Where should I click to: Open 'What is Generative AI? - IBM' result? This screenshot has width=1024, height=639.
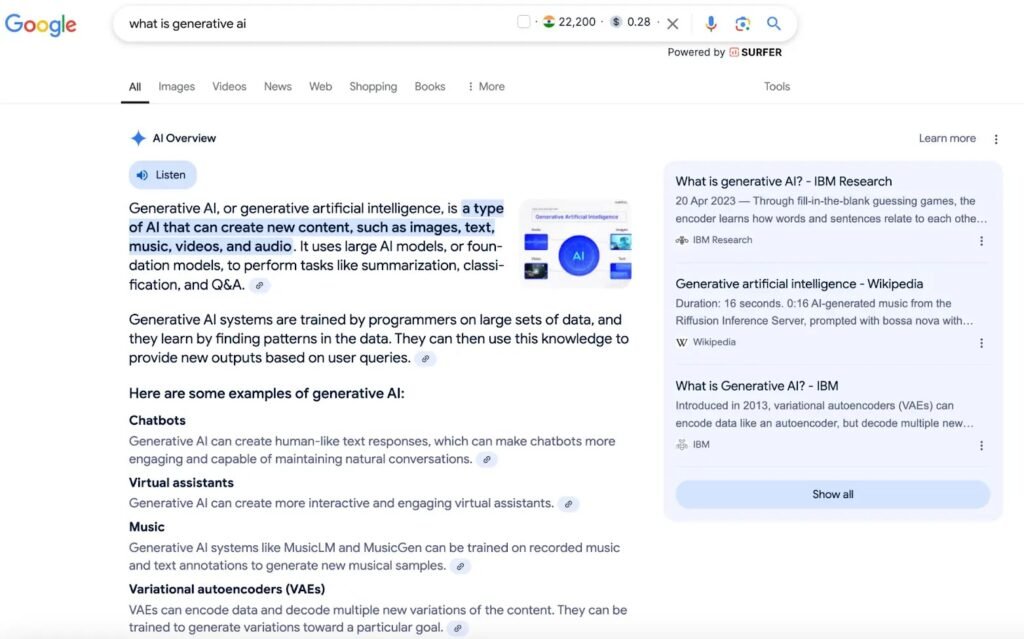click(757, 386)
